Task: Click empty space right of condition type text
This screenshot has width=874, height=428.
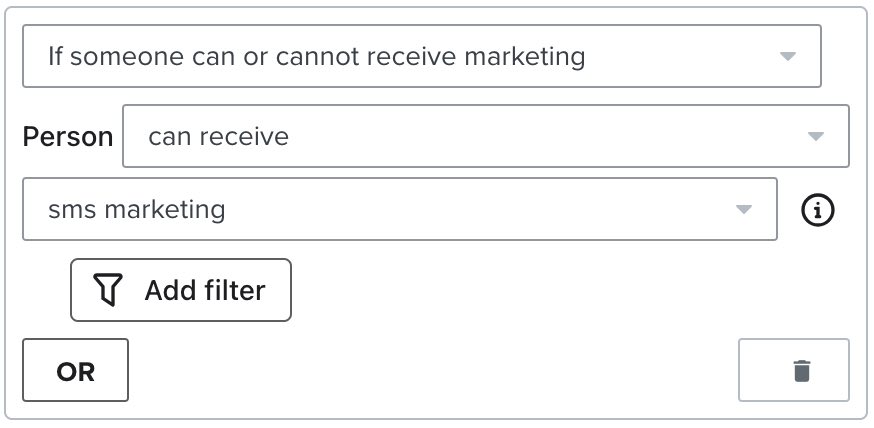Action: click(680, 56)
